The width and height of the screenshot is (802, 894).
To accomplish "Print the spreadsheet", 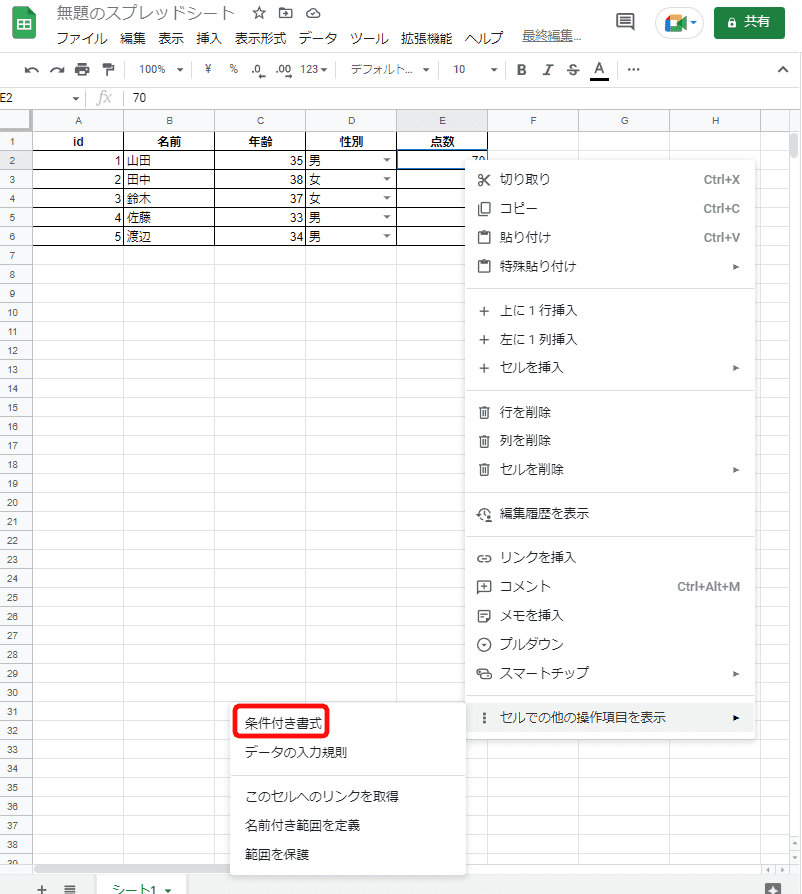I will click(x=81, y=70).
